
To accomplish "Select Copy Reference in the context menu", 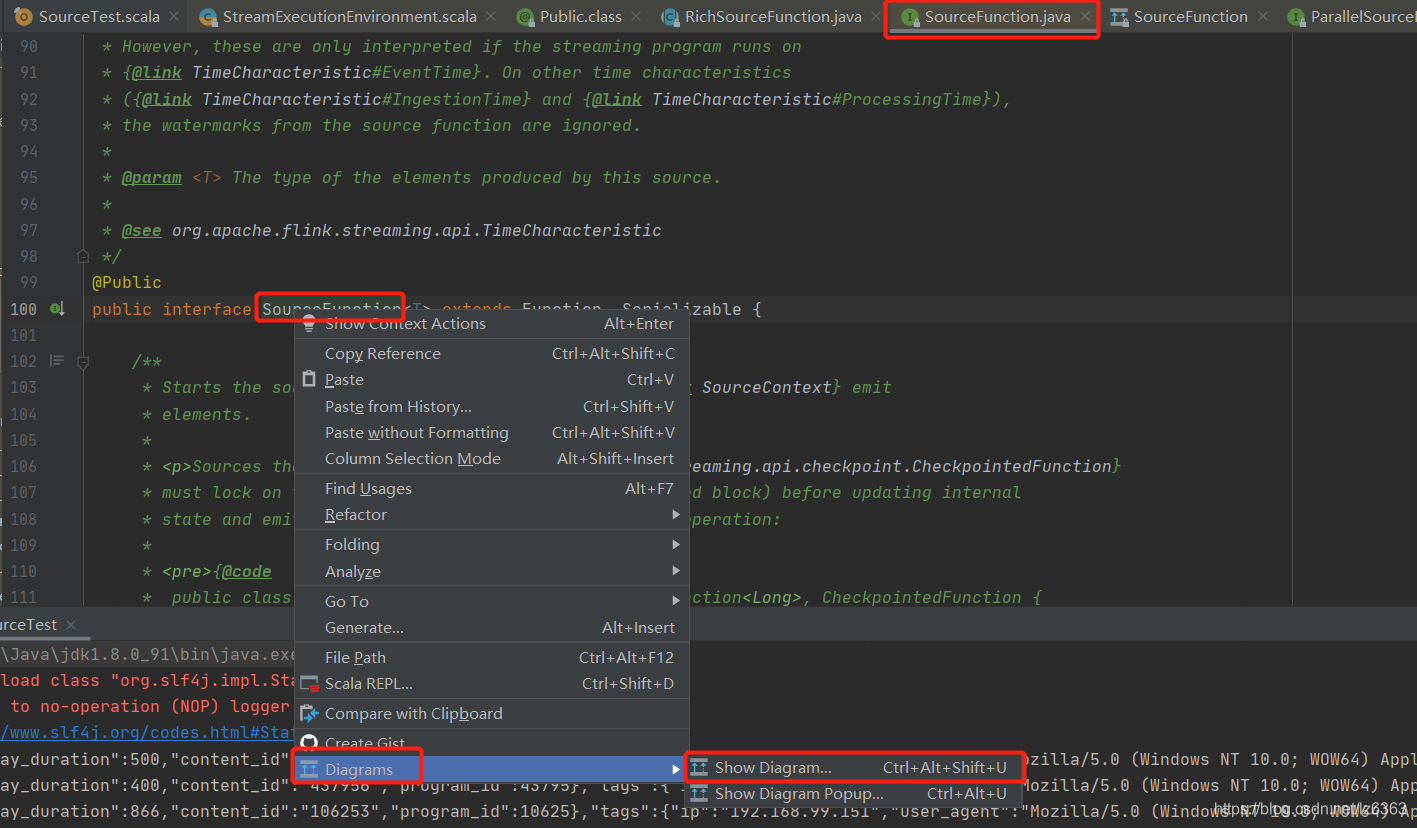I will 492,353.
